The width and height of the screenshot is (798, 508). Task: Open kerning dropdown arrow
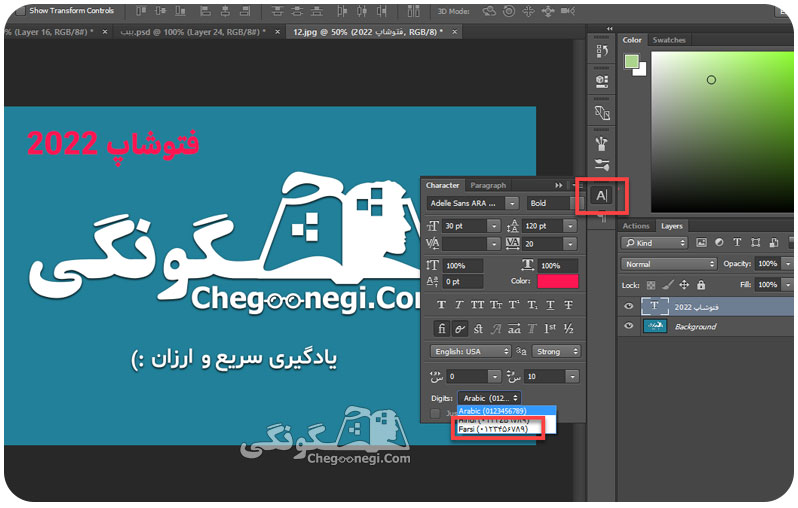[494, 244]
